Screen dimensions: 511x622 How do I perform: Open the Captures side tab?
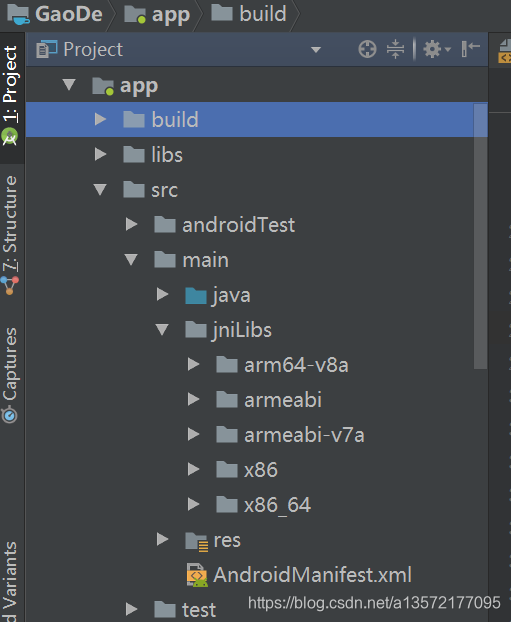tap(10, 375)
